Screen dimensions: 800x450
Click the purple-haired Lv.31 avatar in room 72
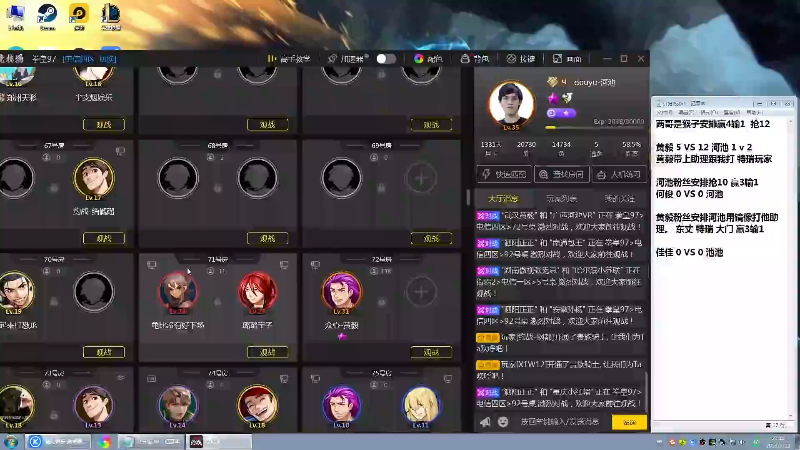pyautogui.click(x=341, y=292)
